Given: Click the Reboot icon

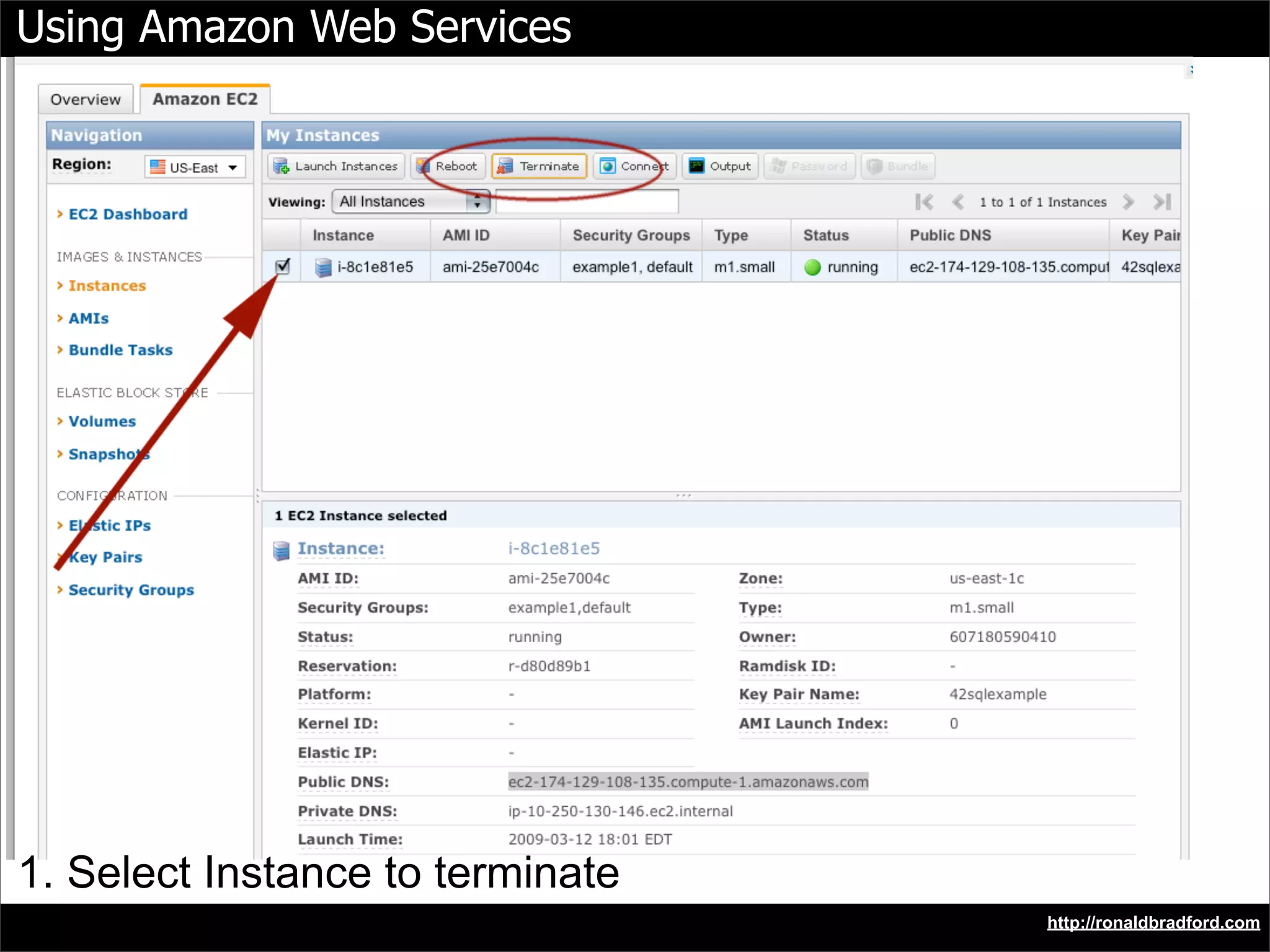Looking at the screenshot, I should [x=423, y=166].
